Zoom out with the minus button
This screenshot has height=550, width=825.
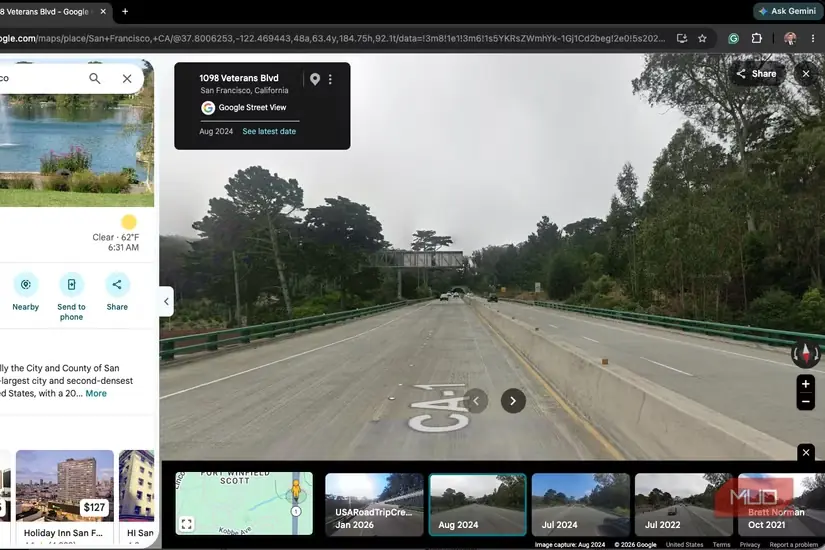(x=806, y=402)
